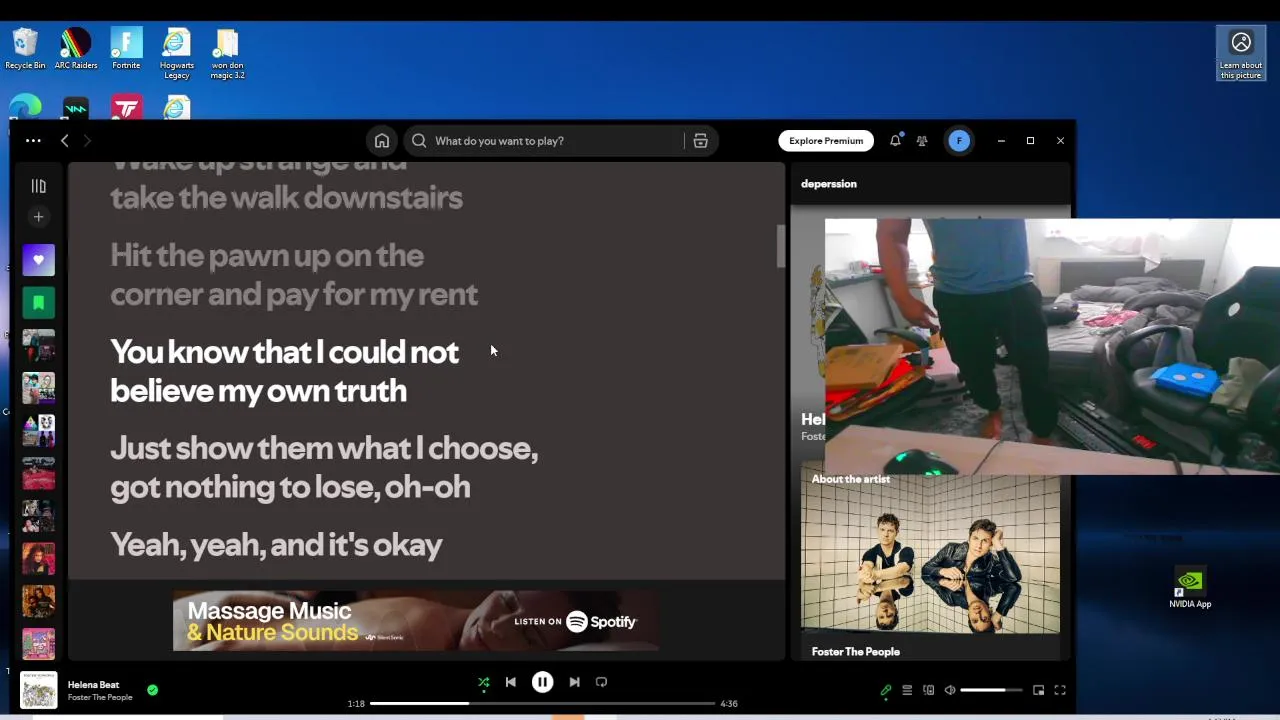The height and width of the screenshot is (720, 1280).
Task: Skip to the next track
Action: 574,682
